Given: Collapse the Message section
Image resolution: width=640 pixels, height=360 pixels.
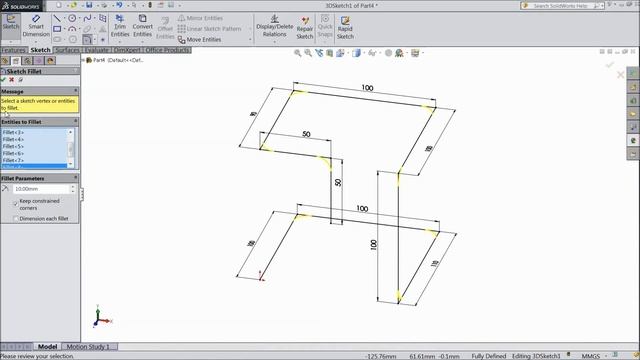Looking at the screenshot, I should pos(76,91).
